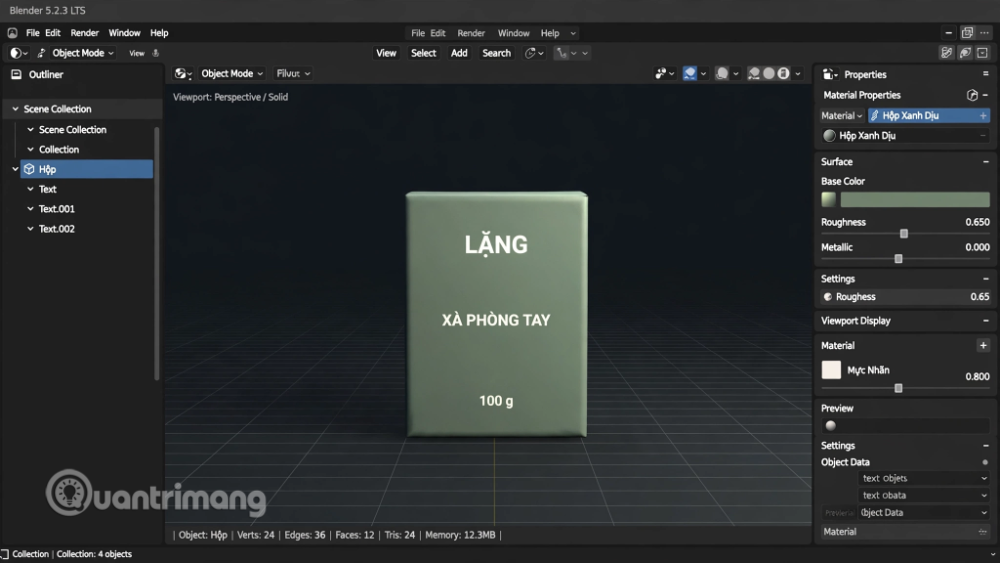Collapse the Hộp tree expander arrow
Viewport: 1000px width, 563px height.
click(x=15, y=169)
